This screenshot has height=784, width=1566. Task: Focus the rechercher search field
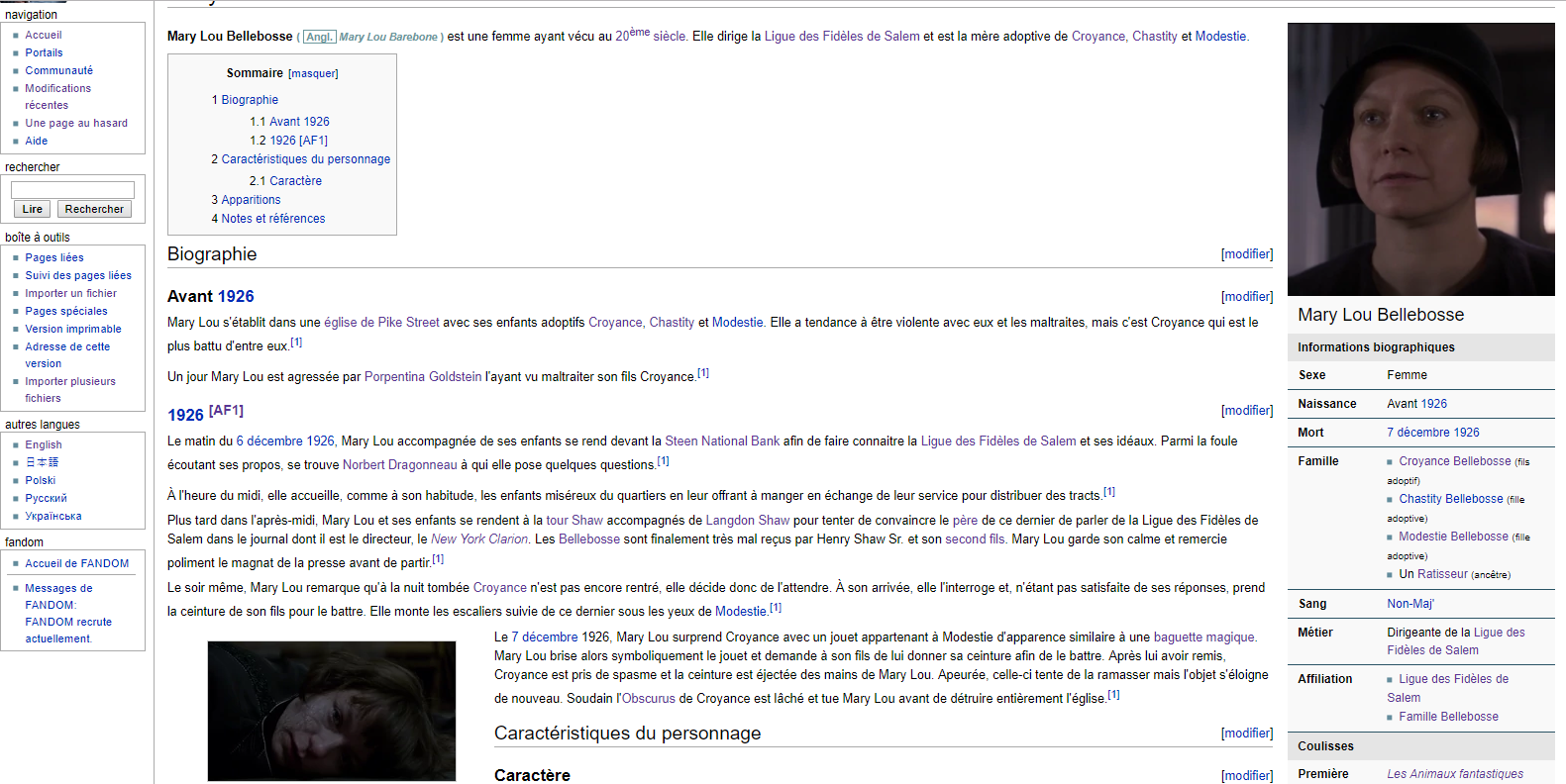click(72, 189)
